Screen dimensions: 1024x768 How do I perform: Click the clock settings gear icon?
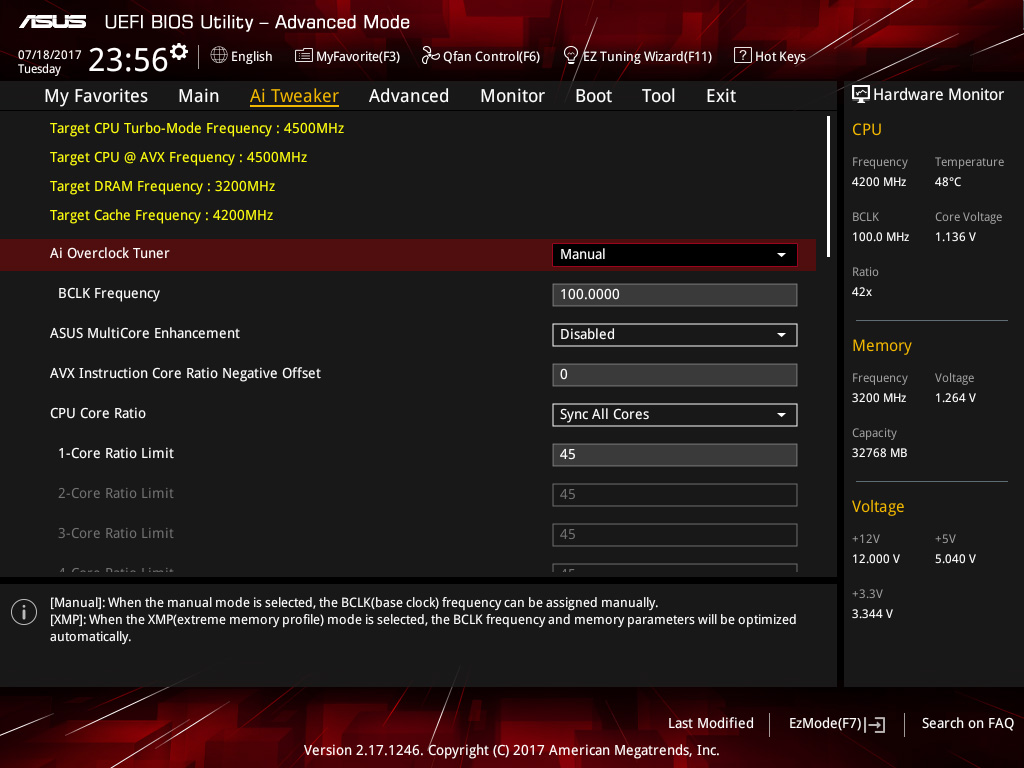[x=179, y=51]
